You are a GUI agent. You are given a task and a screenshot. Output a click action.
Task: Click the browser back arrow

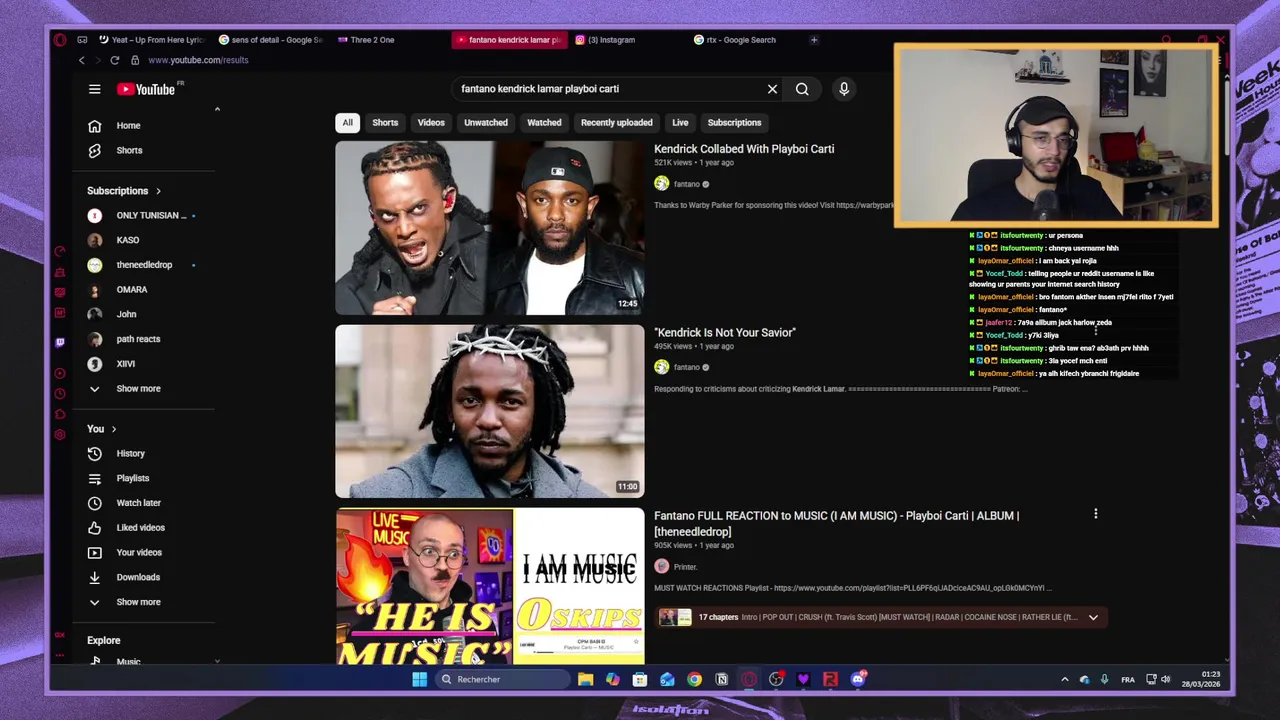pos(82,60)
